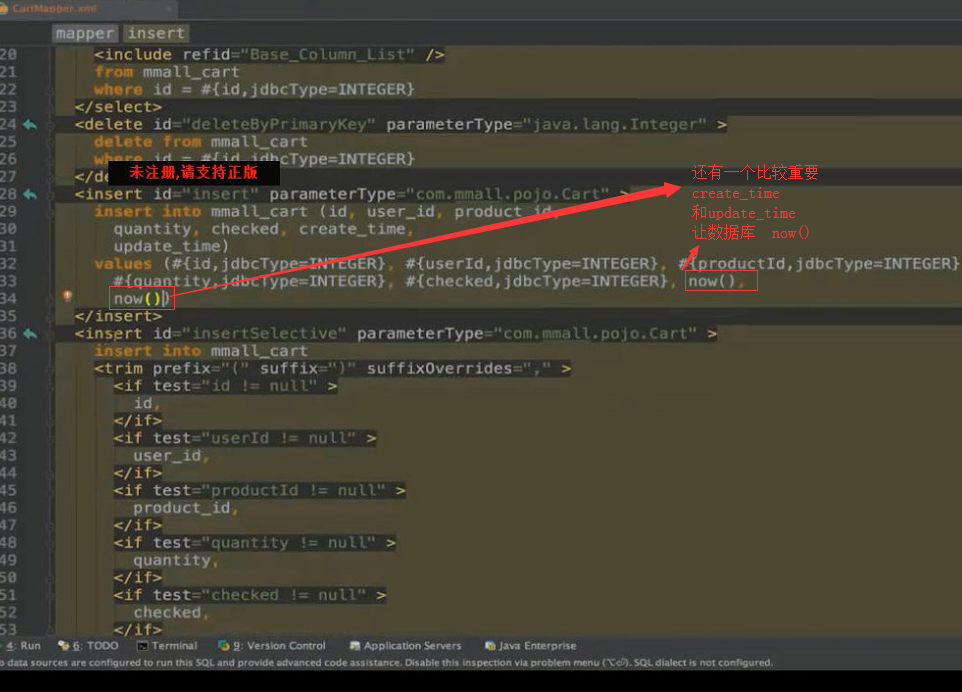Image resolution: width=962 pixels, height=692 pixels.
Task: Click 'user_id,' on line 43
Action: point(172,456)
